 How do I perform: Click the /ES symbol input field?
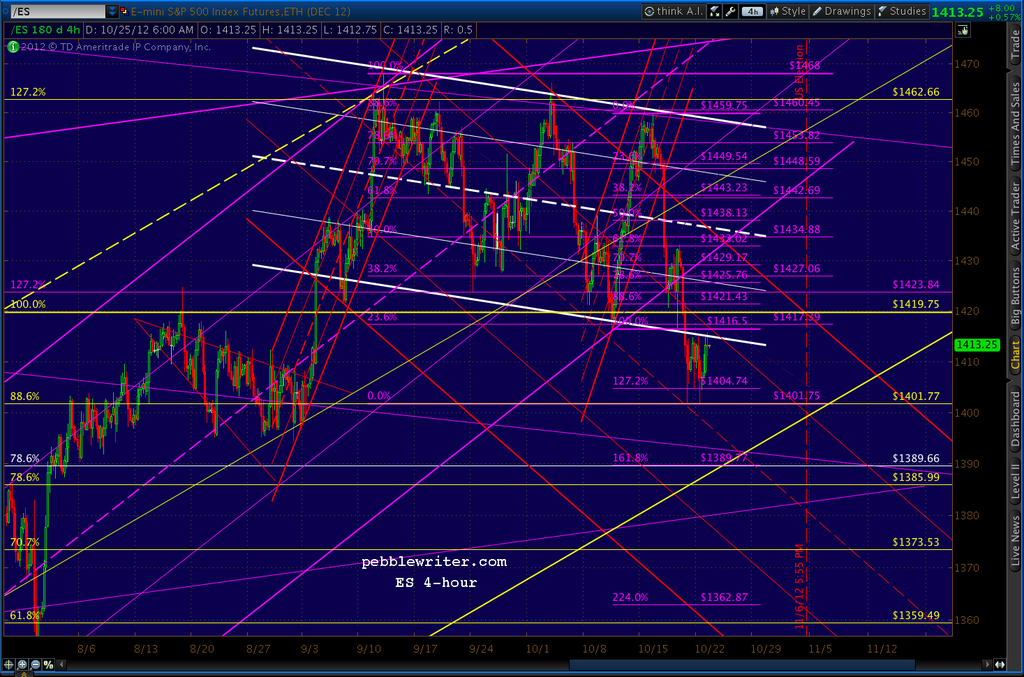click(57, 11)
